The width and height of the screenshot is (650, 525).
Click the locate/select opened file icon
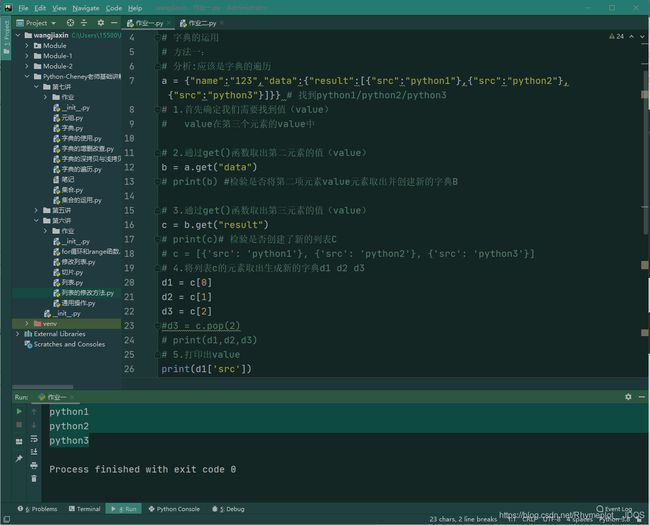[70, 23]
